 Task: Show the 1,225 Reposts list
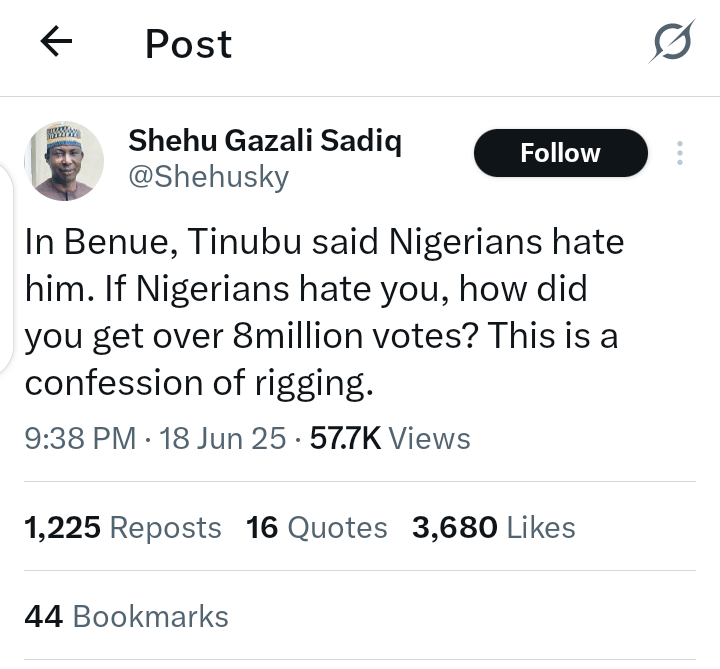coord(122,527)
